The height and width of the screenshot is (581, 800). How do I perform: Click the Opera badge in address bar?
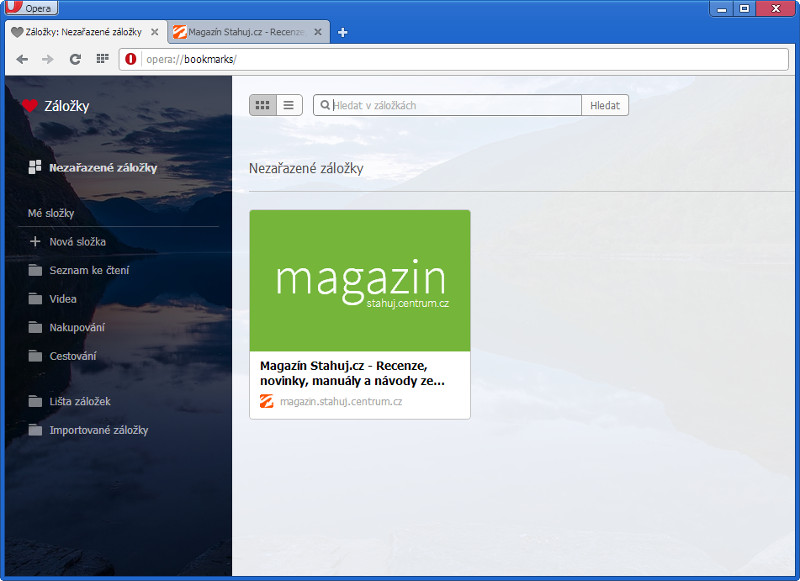click(x=131, y=59)
